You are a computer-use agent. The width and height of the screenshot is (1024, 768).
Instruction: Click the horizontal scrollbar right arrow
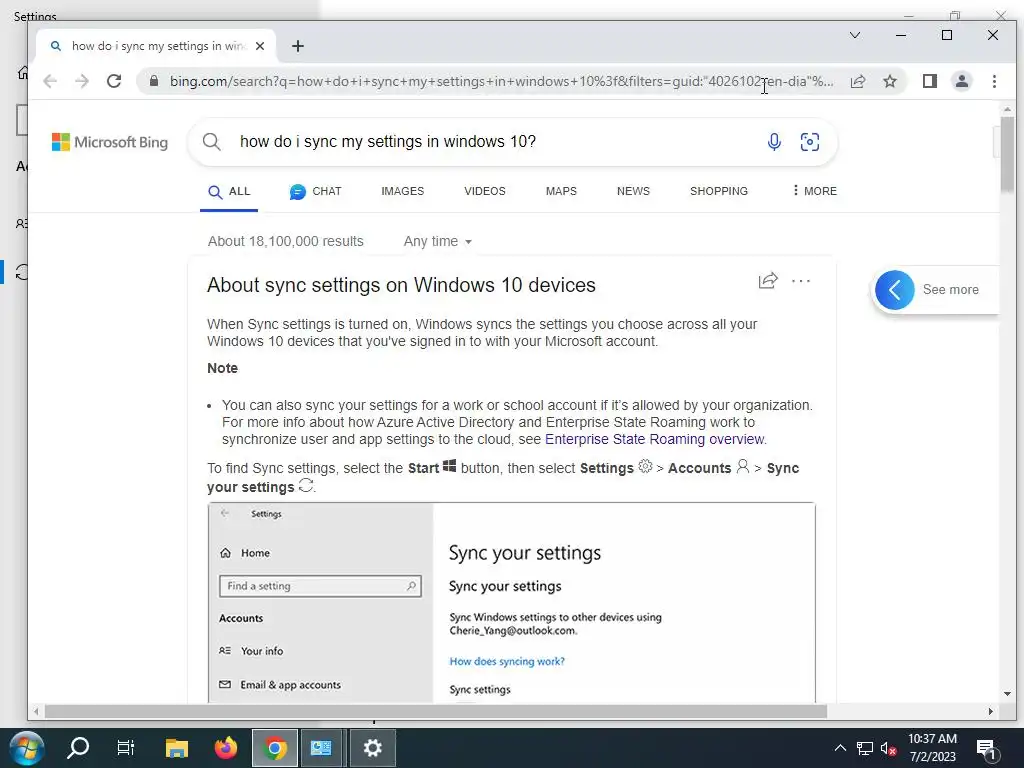click(x=991, y=711)
